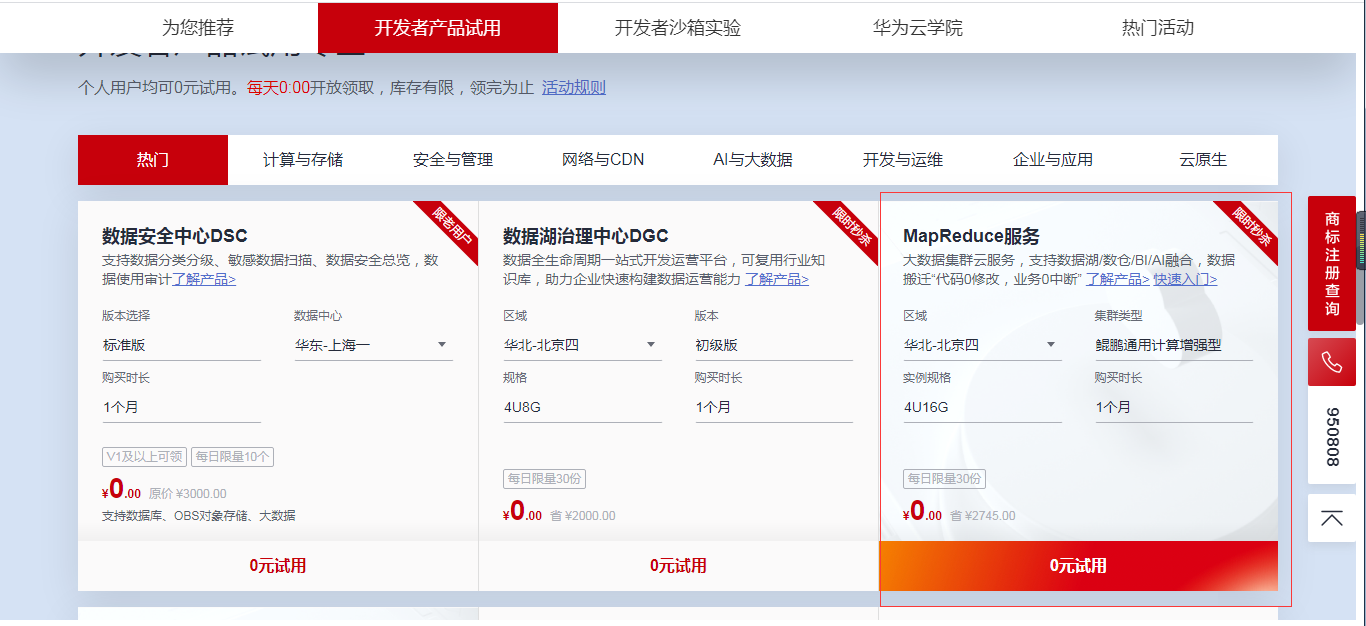Click the 限老用户 corner ribbon
1366x626 pixels.
coord(451,228)
